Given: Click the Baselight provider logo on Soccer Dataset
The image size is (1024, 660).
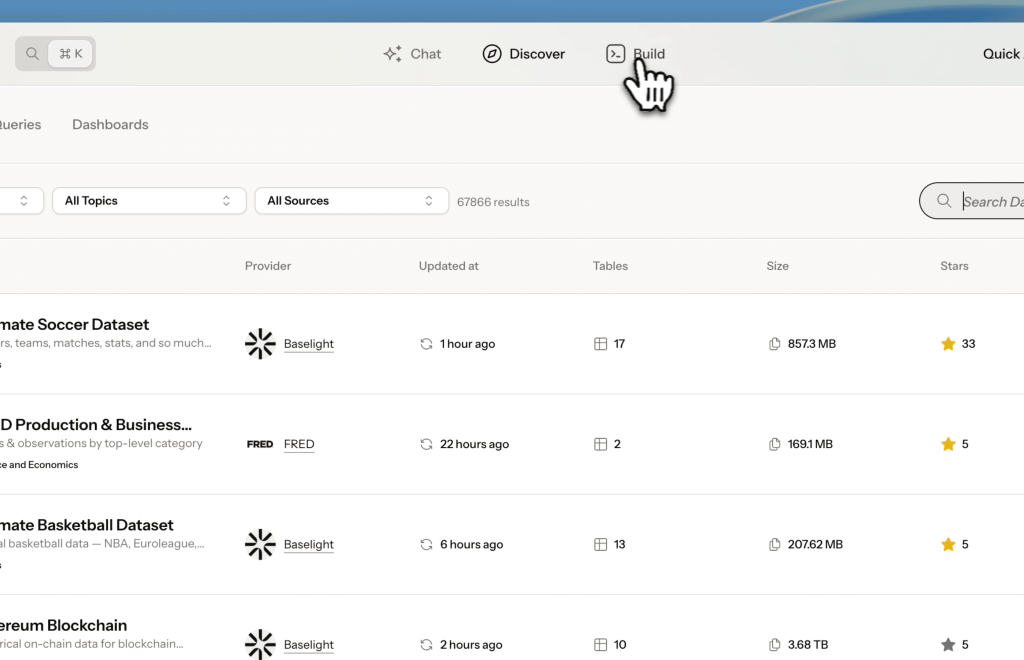Looking at the screenshot, I should coord(260,343).
